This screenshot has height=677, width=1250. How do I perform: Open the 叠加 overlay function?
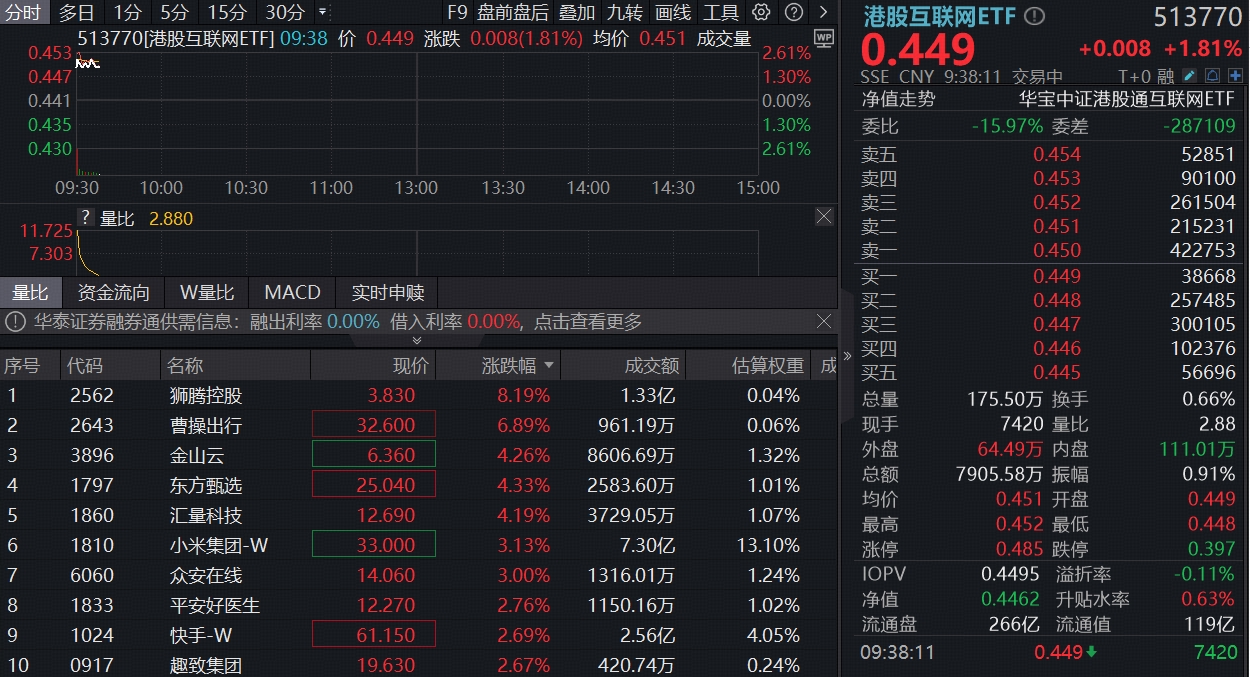tap(578, 13)
